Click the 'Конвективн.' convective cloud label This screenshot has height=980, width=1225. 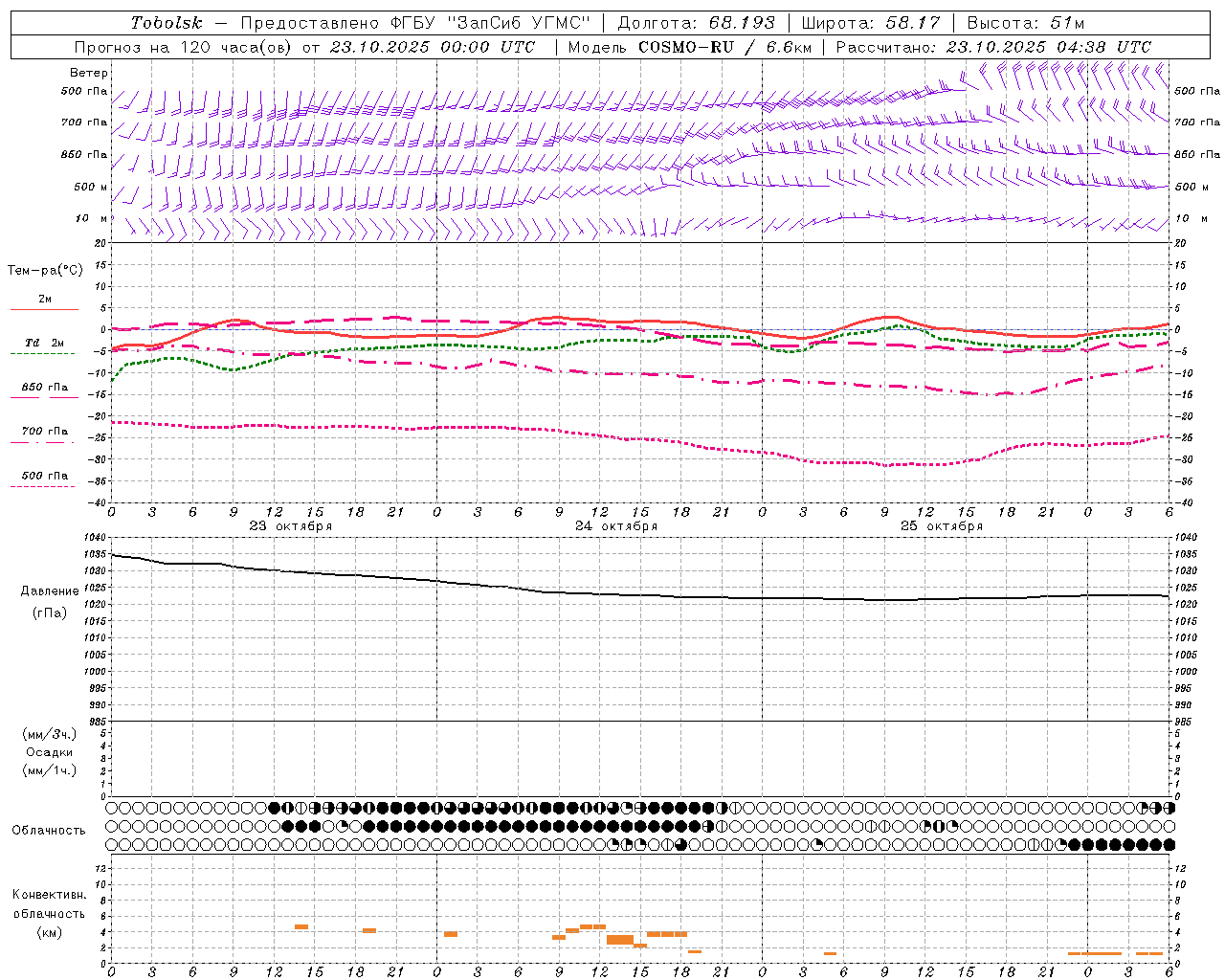click(50, 895)
